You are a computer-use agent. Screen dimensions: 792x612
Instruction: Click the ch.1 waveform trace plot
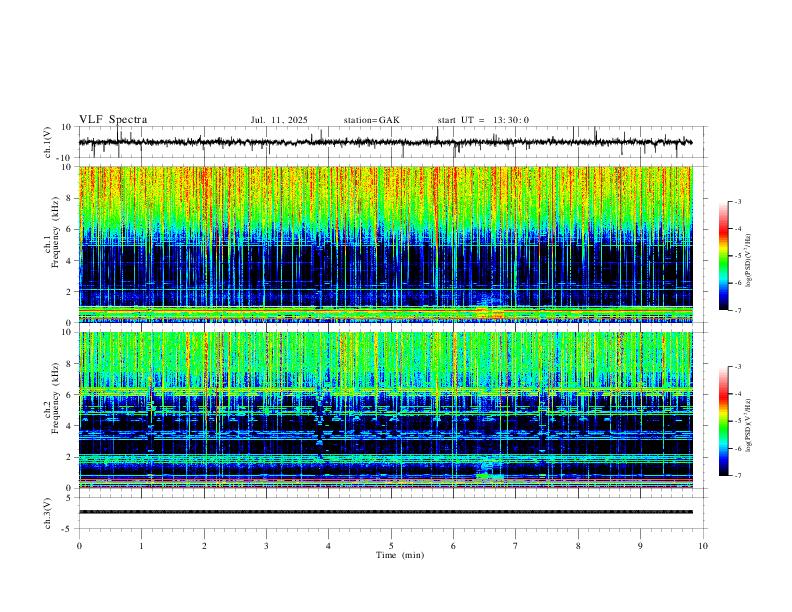(x=385, y=142)
